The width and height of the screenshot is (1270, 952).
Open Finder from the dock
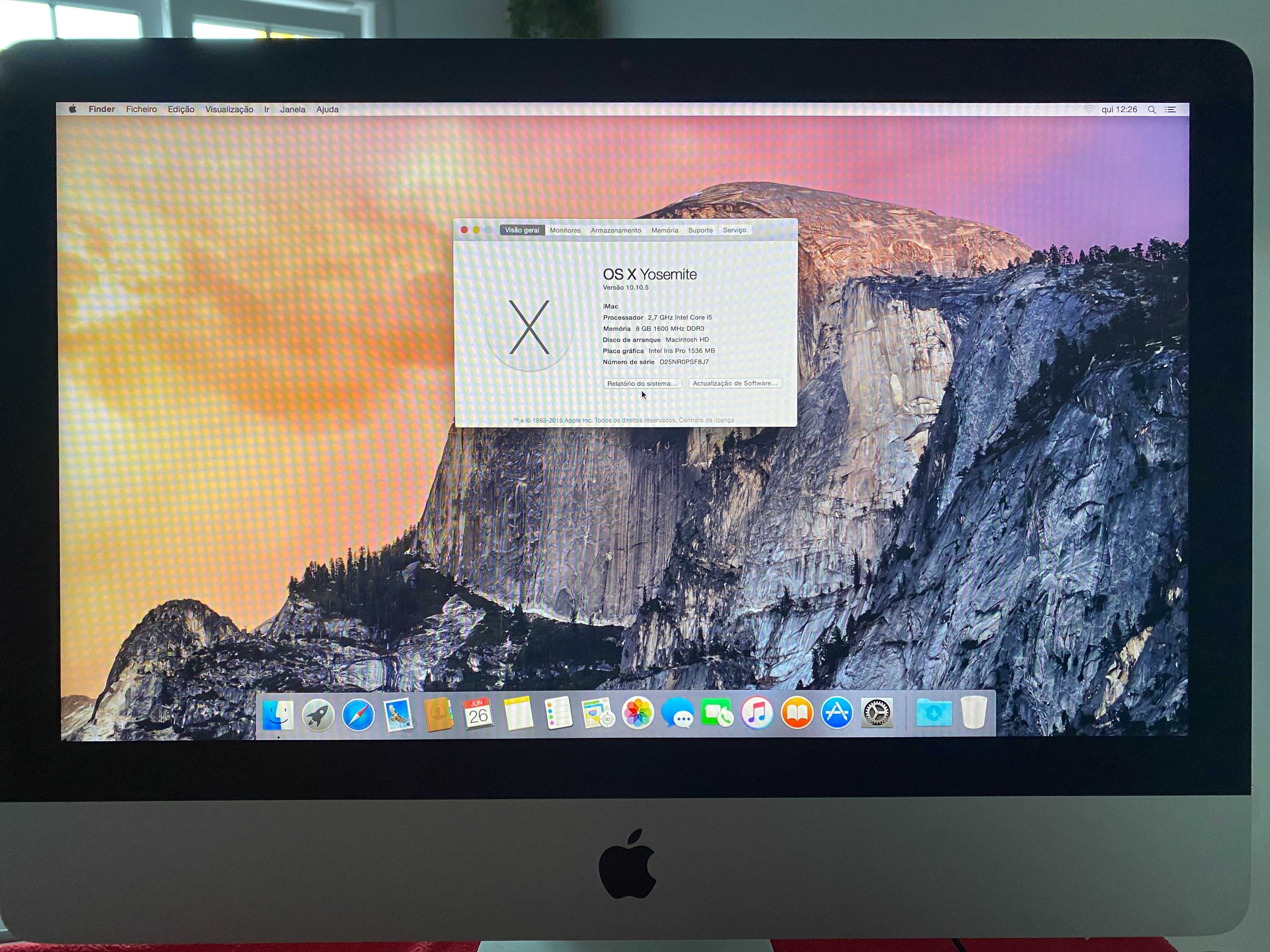(278, 715)
